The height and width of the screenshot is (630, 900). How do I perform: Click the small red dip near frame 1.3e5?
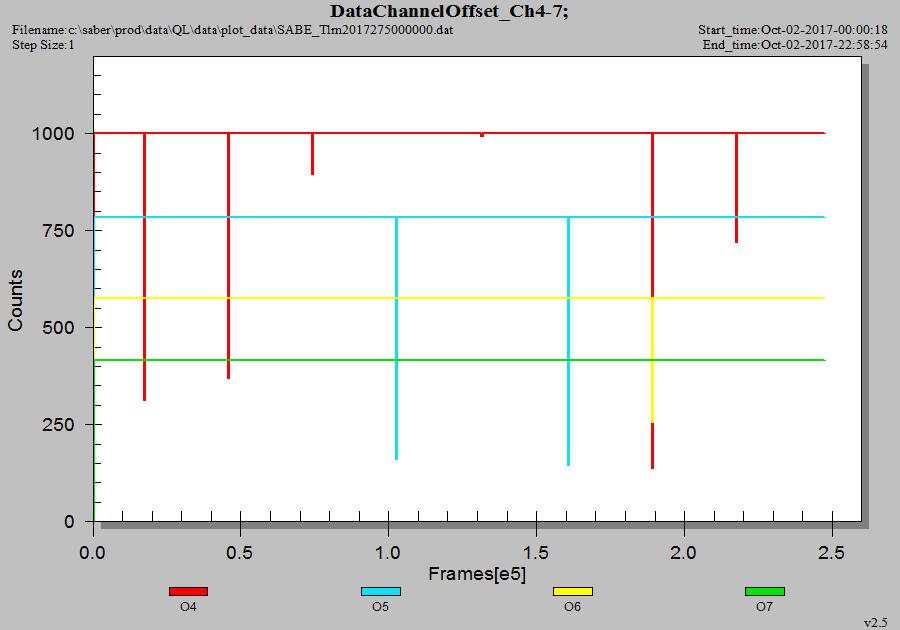point(482,135)
